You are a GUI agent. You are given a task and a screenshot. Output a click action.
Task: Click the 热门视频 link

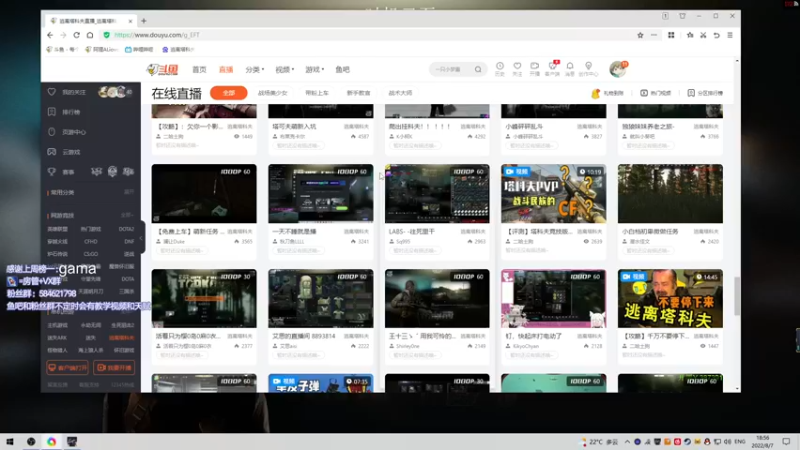coord(656,93)
